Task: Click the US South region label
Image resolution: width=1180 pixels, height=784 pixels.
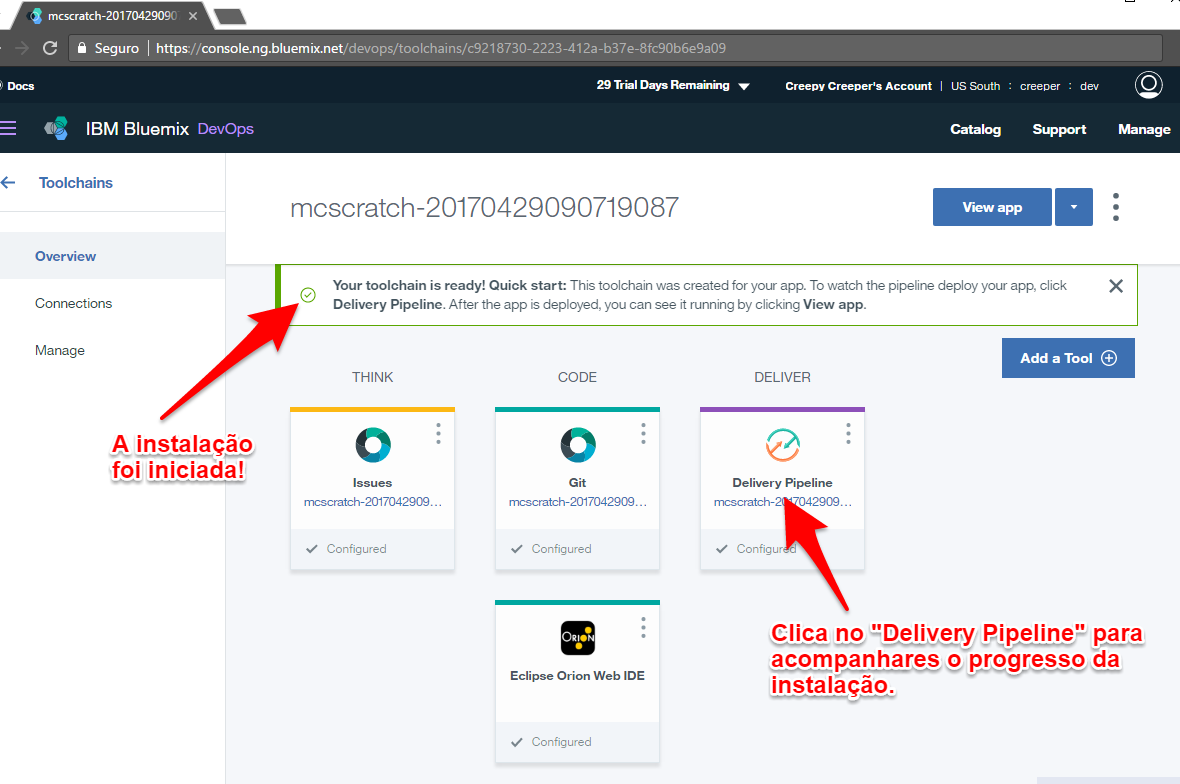Action: [x=975, y=86]
